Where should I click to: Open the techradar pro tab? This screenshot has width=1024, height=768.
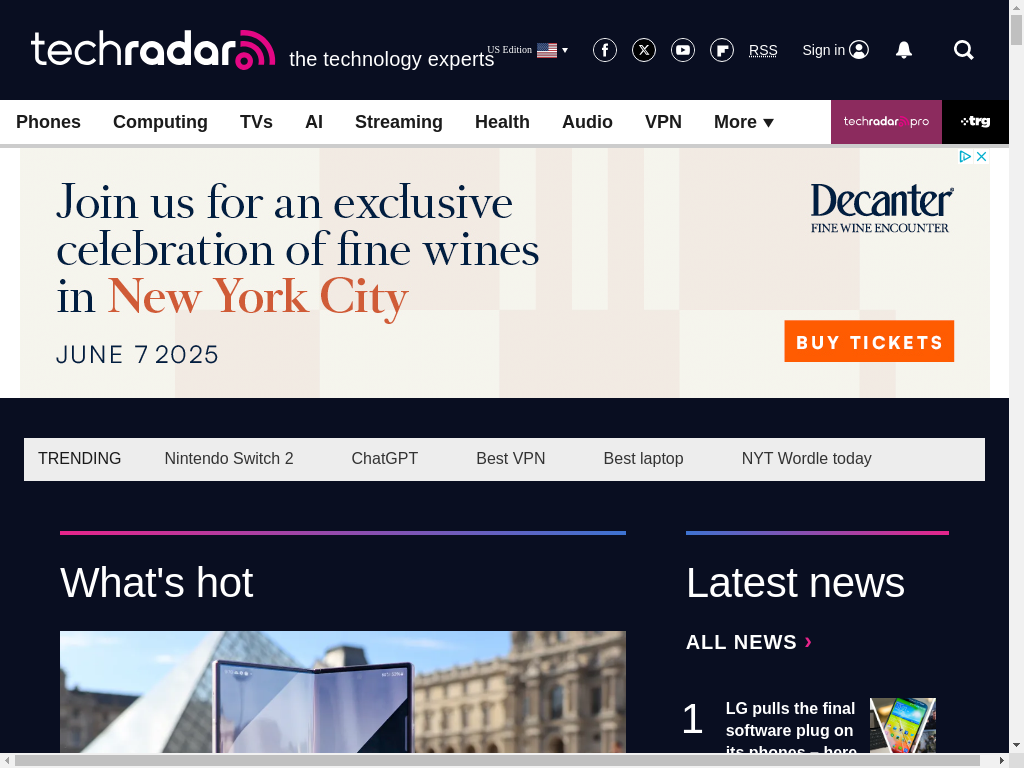pyautogui.click(x=886, y=121)
